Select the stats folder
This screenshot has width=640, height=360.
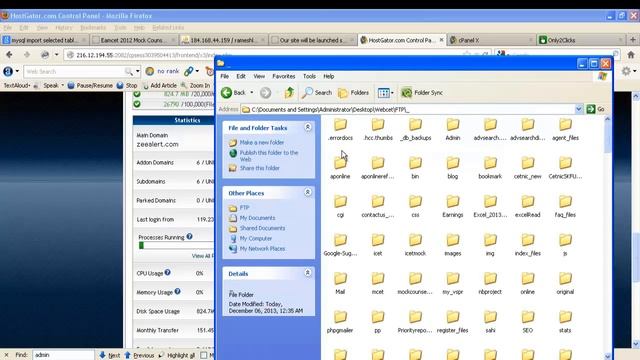[x=565, y=322]
